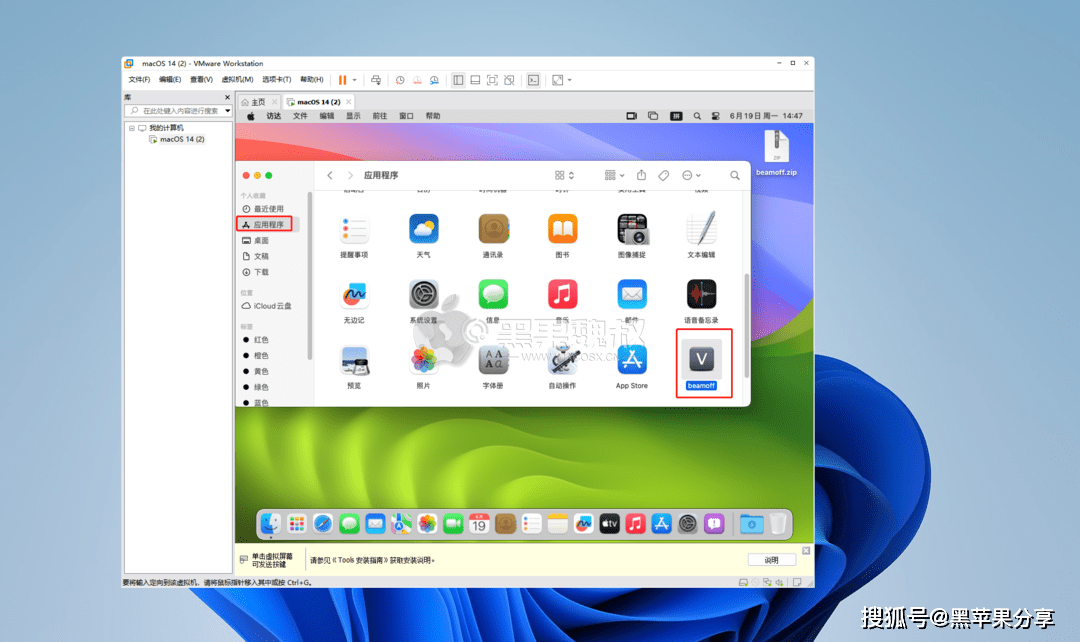Click the Finder tag icon
Screen dimensions: 1080x642
pos(663,176)
